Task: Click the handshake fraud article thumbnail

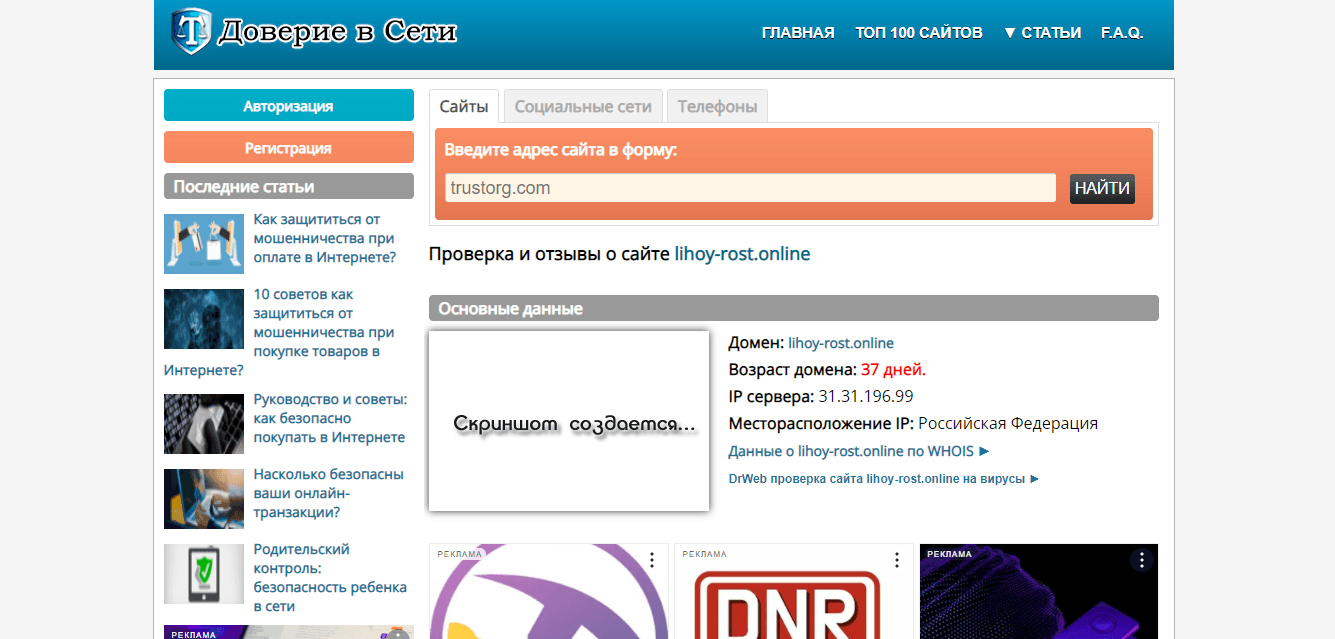Action: point(203,243)
